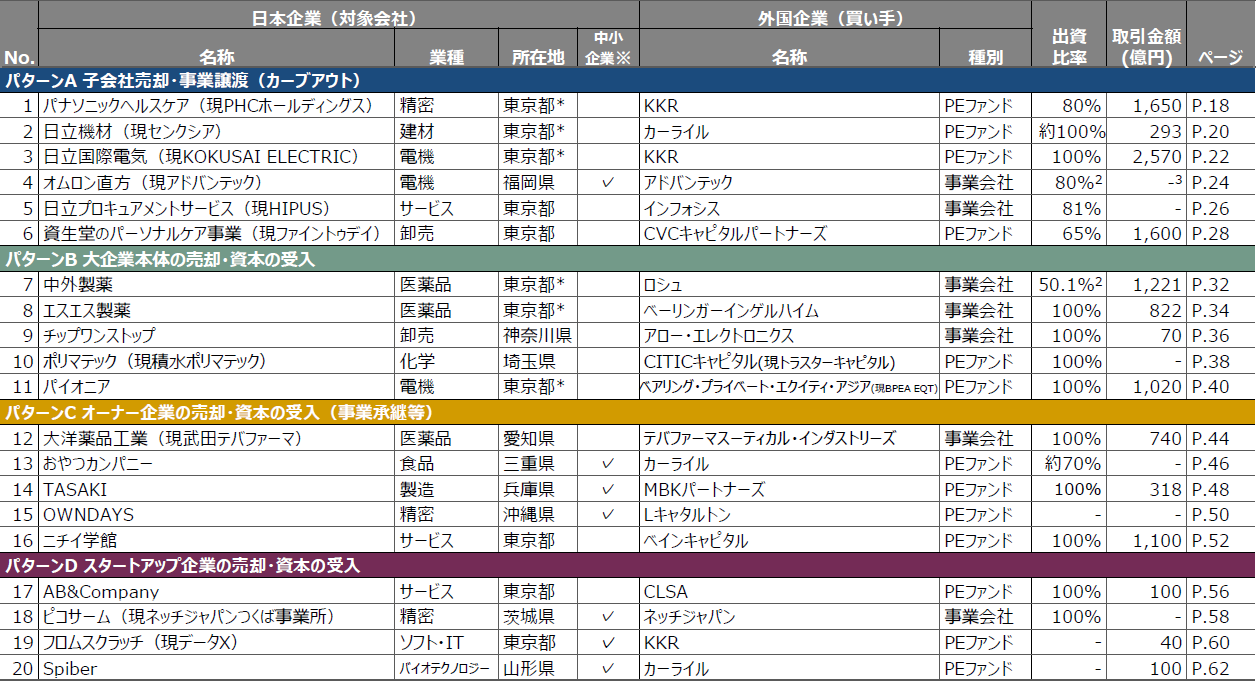
Task: Click the 2,570 transaction amount cell
Action: click(x=1146, y=157)
